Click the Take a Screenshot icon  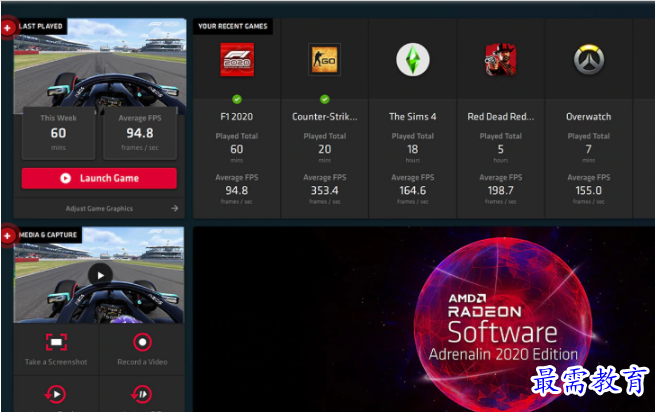56,342
